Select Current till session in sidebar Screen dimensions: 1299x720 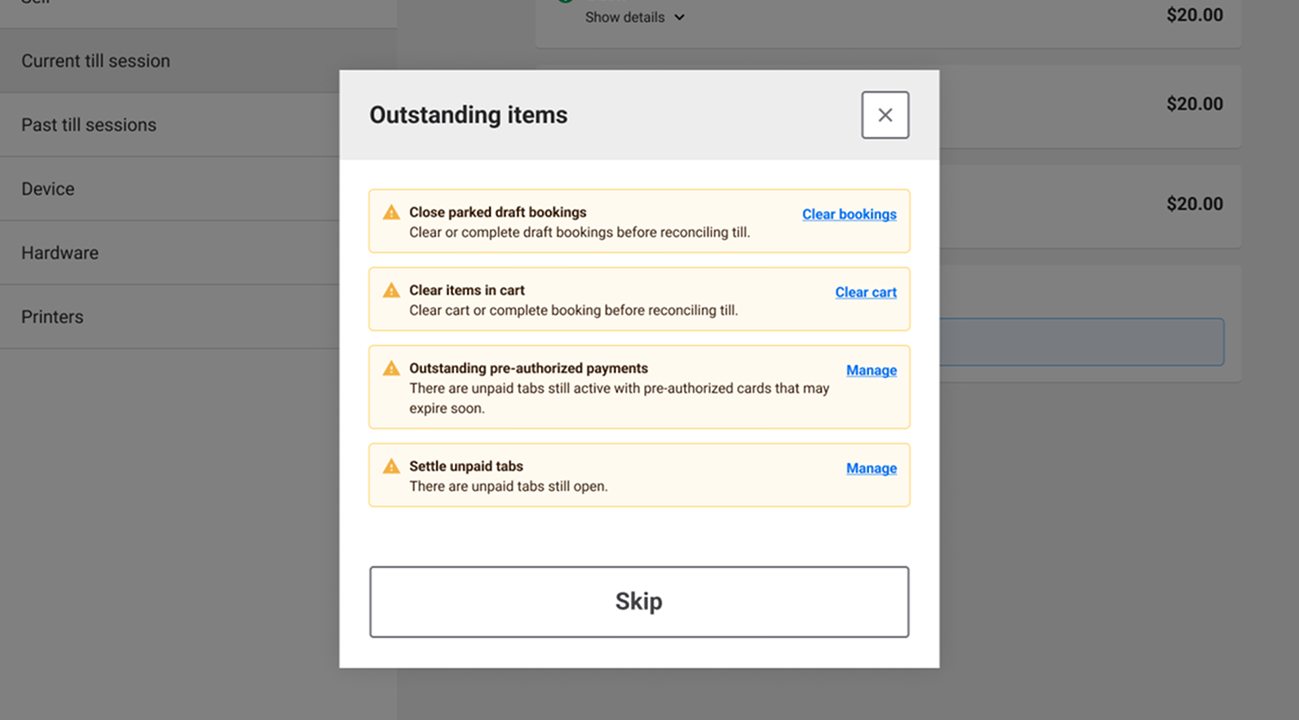coord(96,61)
